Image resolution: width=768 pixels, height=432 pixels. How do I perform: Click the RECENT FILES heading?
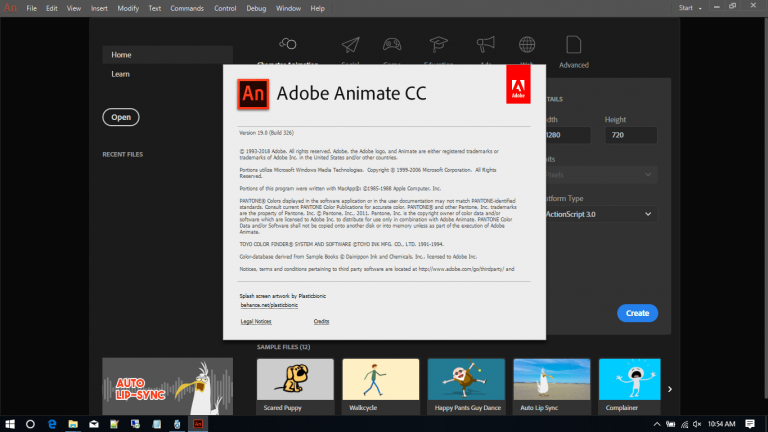click(122, 154)
